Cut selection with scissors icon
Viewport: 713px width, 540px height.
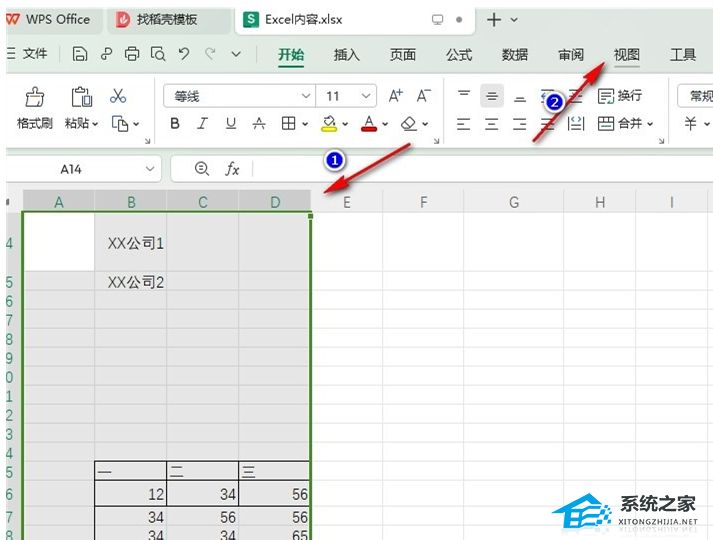click(x=118, y=96)
